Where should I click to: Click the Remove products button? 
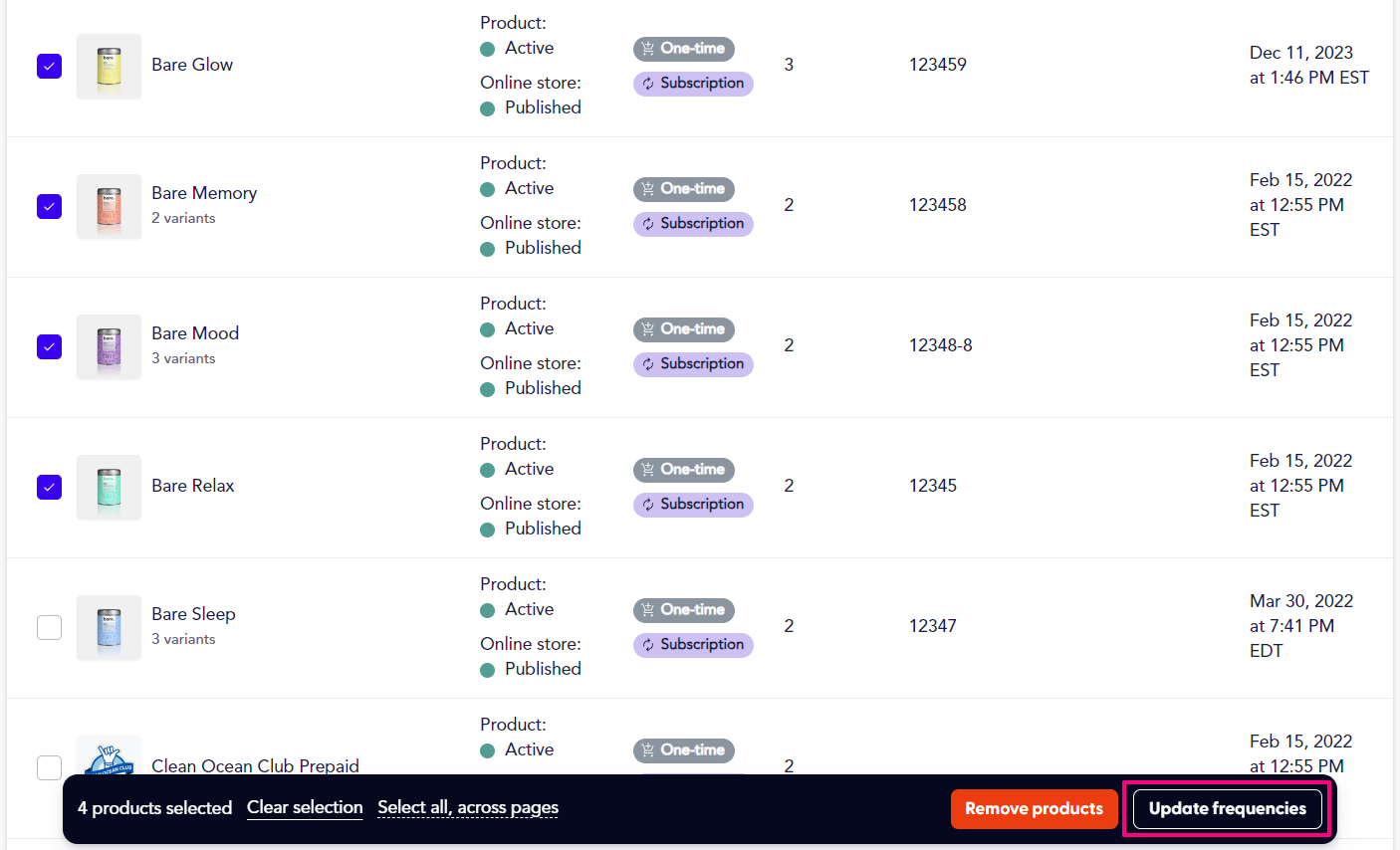pos(1034,809)
